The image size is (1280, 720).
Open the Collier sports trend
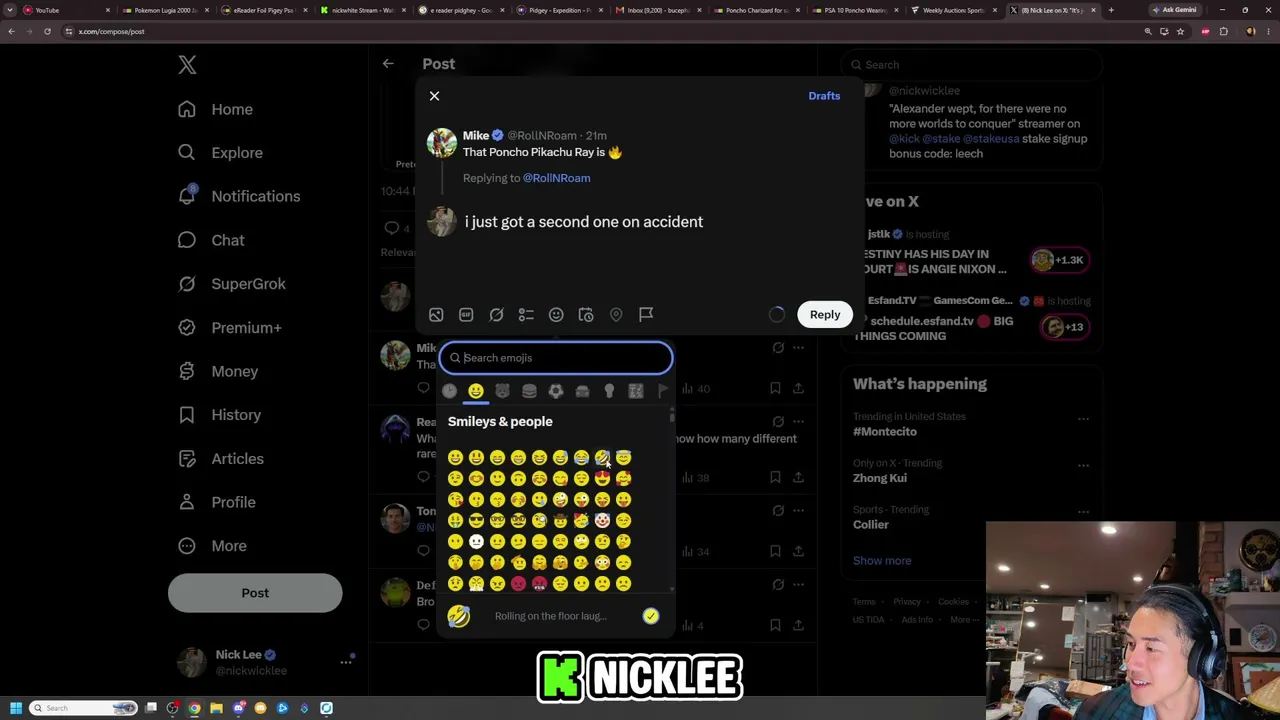point(871,525)
